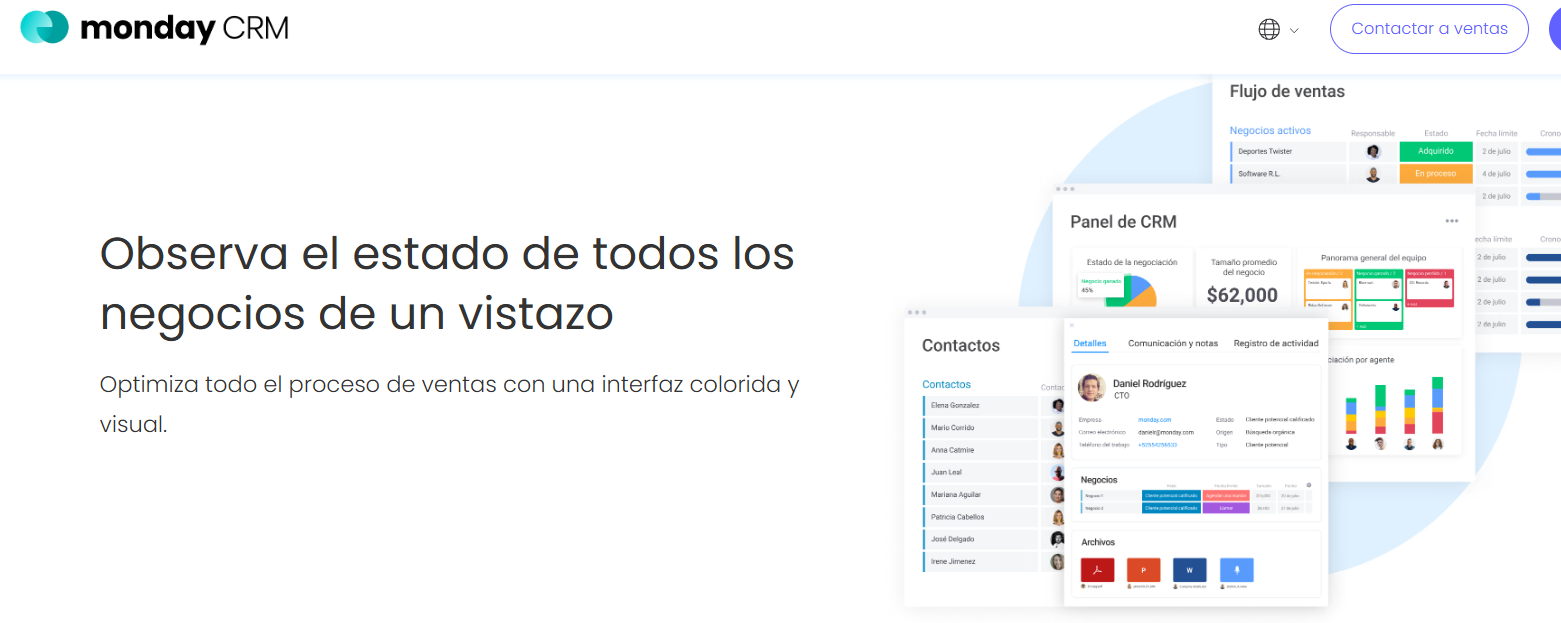Click Software R.L. timeline progress bar
Image resolution: width=1561 pixels, height=623 pixels.
click(x=1542, y=174)
